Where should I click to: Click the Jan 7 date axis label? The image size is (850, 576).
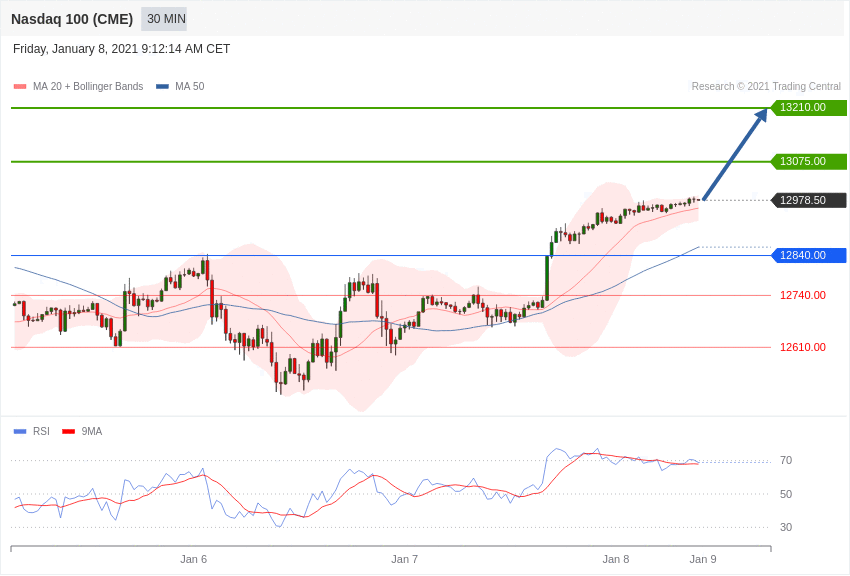click(404, 559)
